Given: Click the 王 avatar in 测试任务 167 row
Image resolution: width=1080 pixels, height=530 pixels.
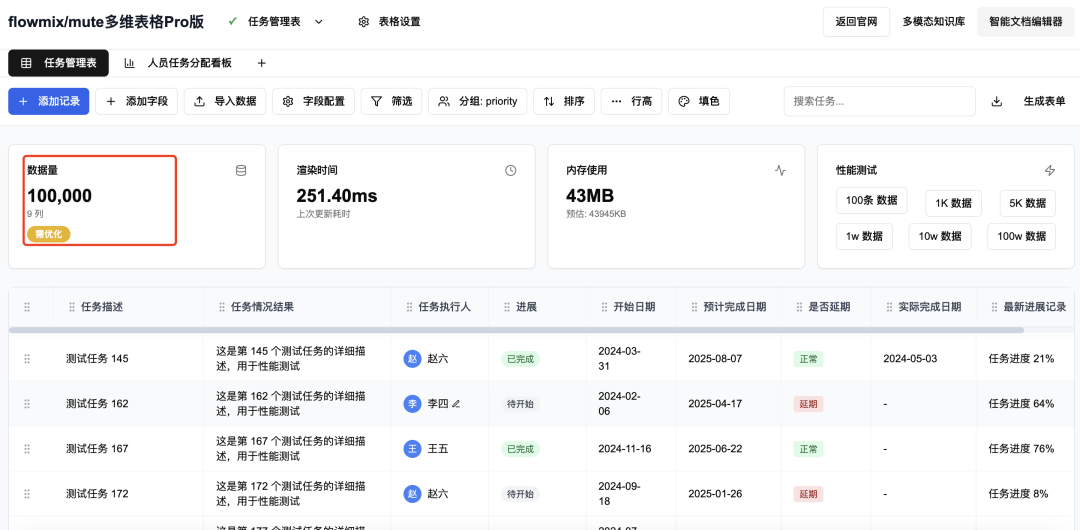Looking at the screenshot, I should click(413, 449).
